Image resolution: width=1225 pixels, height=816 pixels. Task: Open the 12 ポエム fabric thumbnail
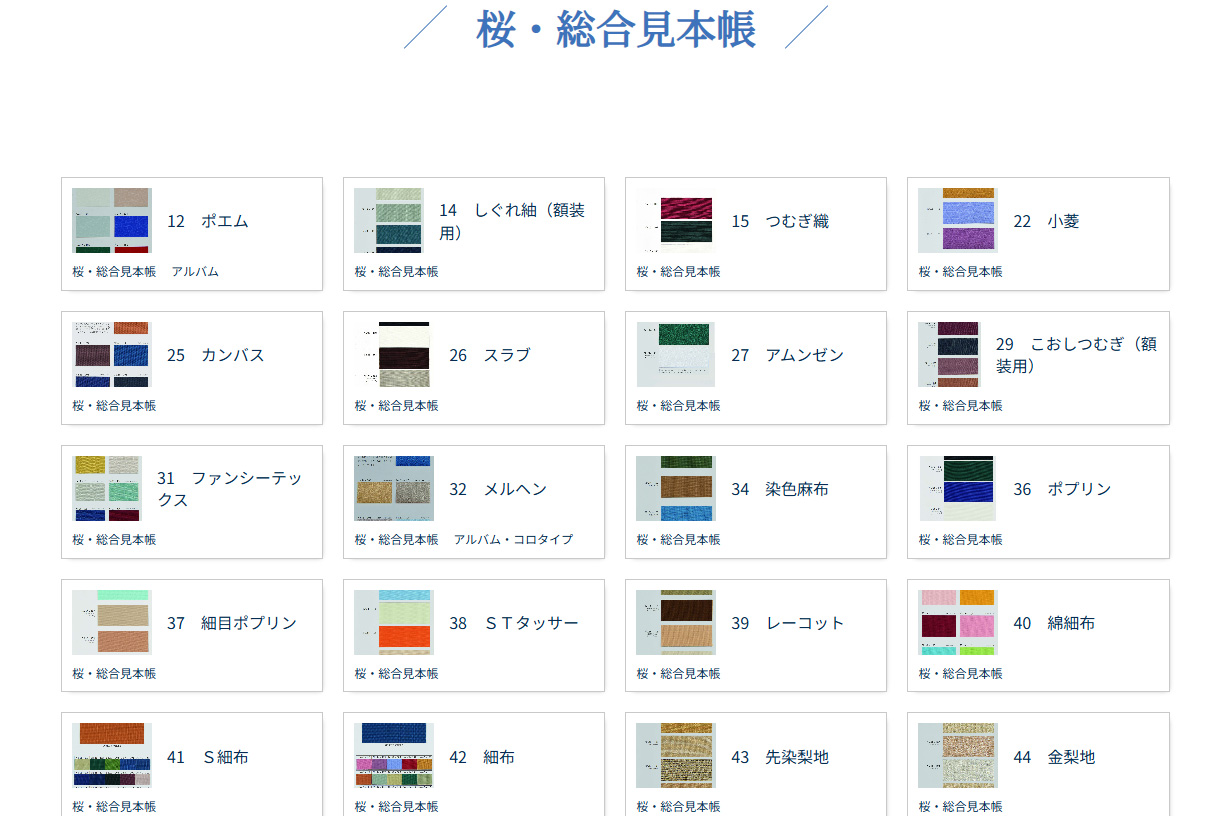click(112, 220)
